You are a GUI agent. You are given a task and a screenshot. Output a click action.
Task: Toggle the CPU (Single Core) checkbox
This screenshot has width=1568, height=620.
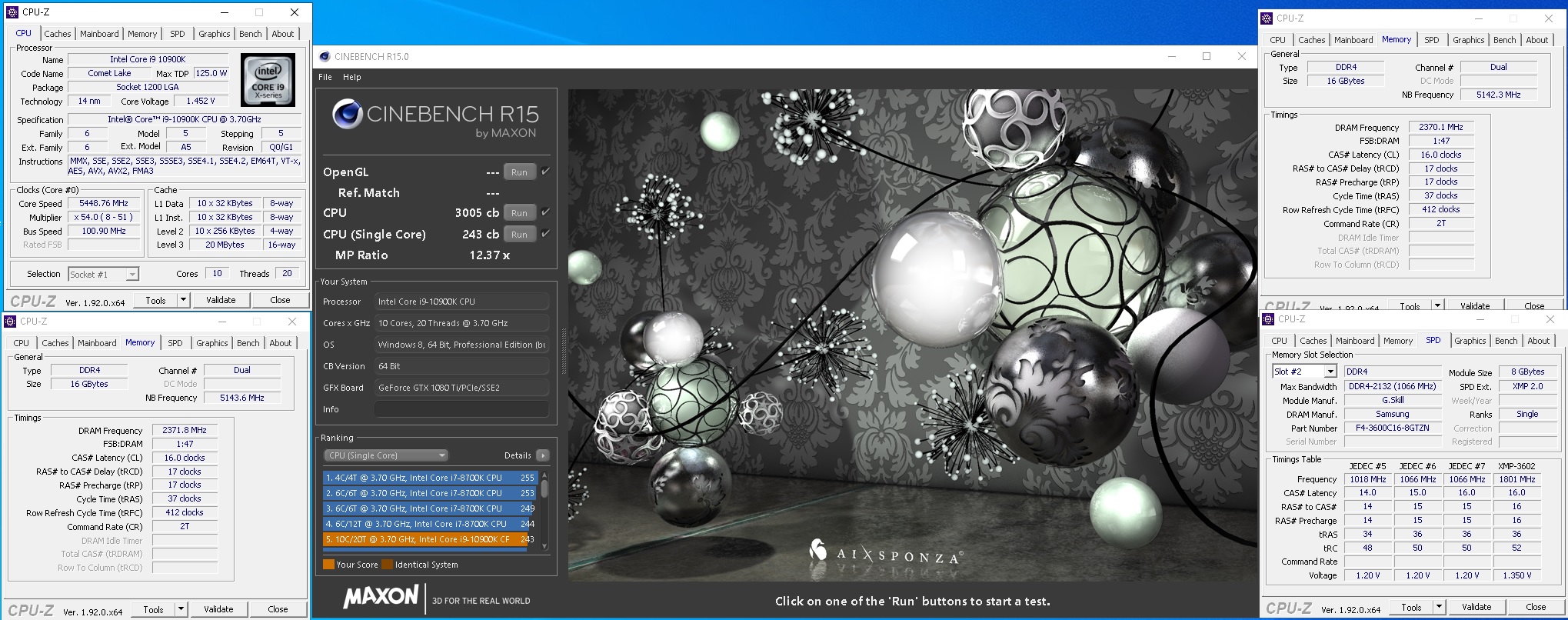pyautogui.click(x=545, y=233)
